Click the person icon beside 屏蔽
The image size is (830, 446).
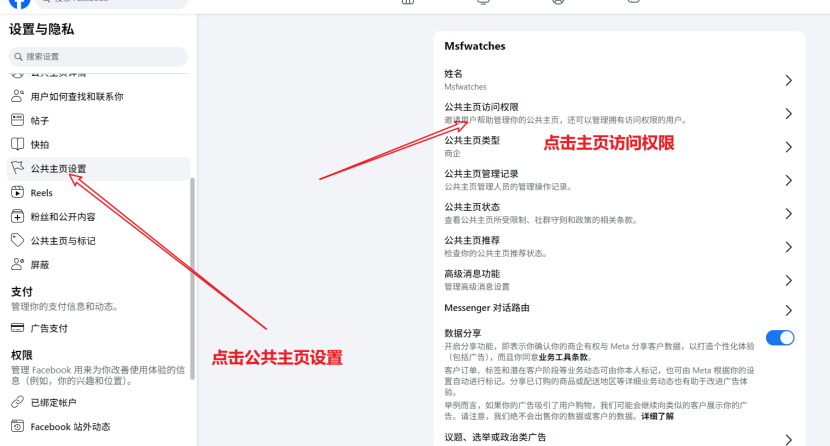17,264
